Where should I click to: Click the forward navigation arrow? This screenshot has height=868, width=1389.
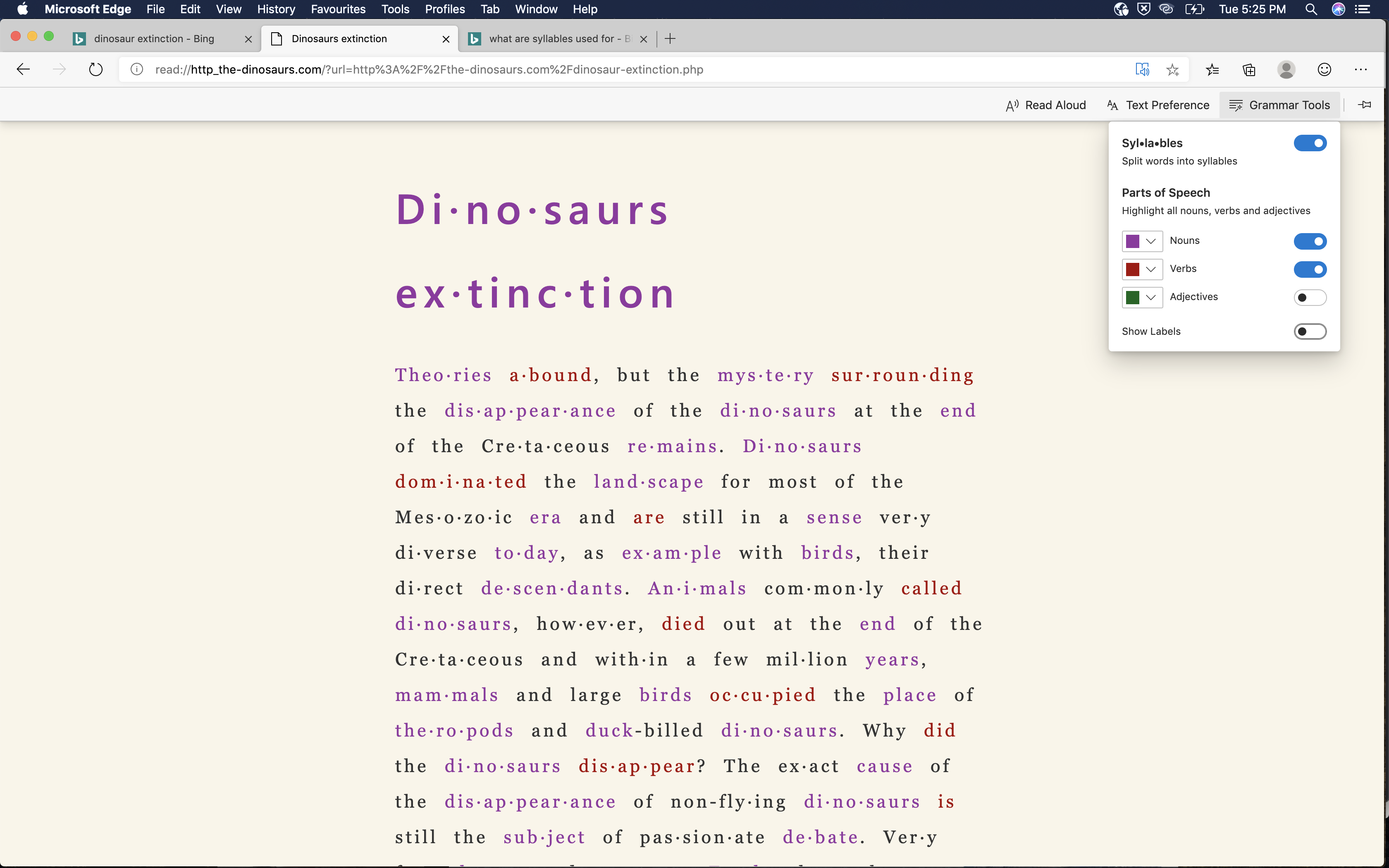[x=59, y=69]
